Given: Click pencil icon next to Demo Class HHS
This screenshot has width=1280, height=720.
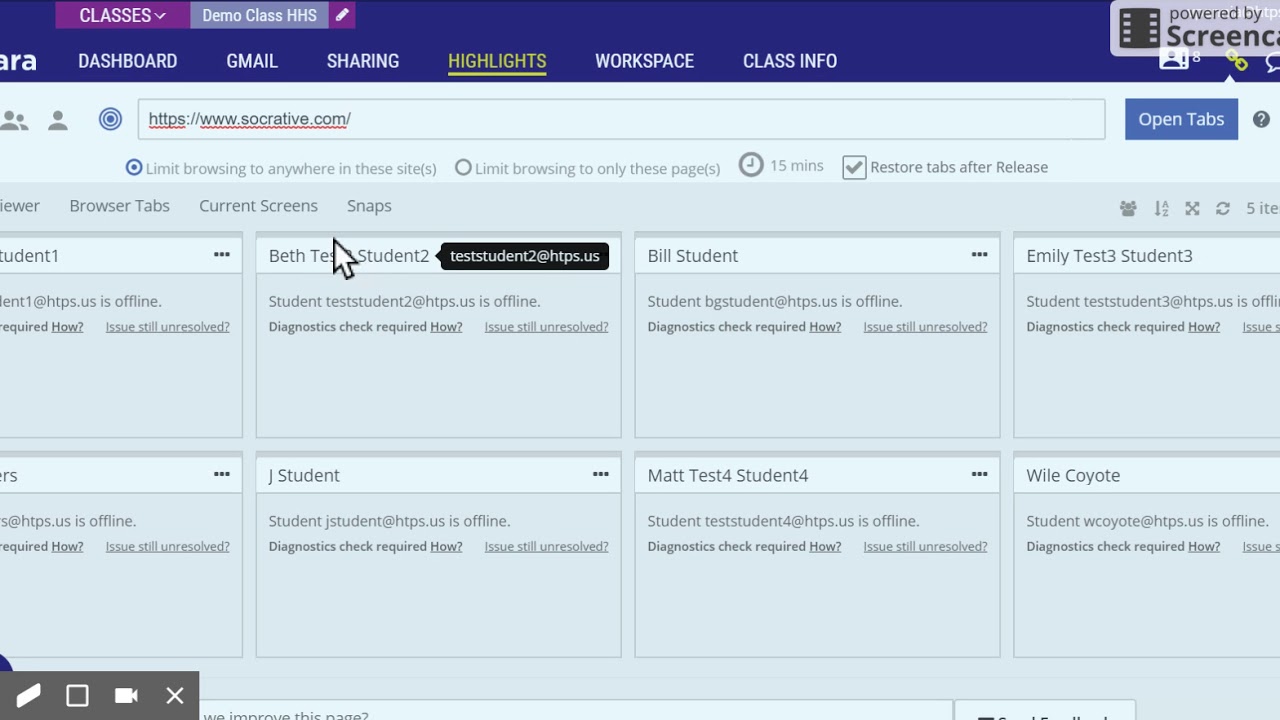Looking at the screenshot, I should click(x=342, y=15).
